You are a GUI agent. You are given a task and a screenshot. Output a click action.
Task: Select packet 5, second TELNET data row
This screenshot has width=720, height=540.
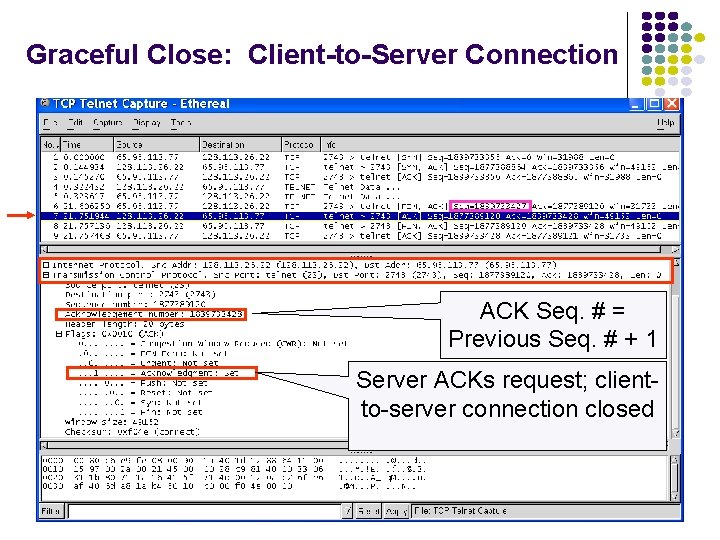tap(360, 196)
